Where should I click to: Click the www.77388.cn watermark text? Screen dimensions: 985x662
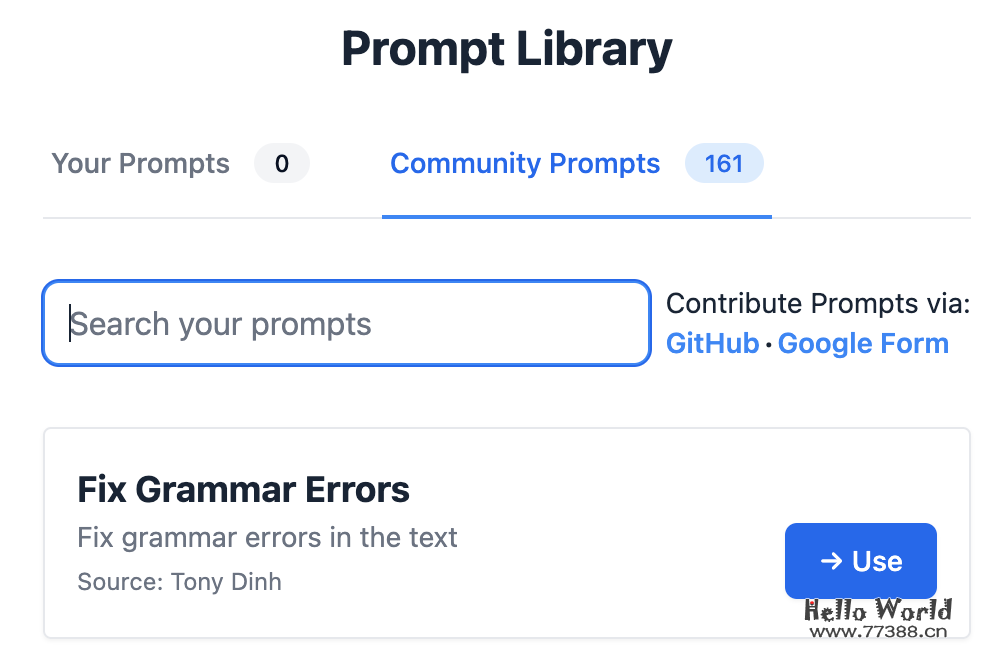click(x=878, y=631)
